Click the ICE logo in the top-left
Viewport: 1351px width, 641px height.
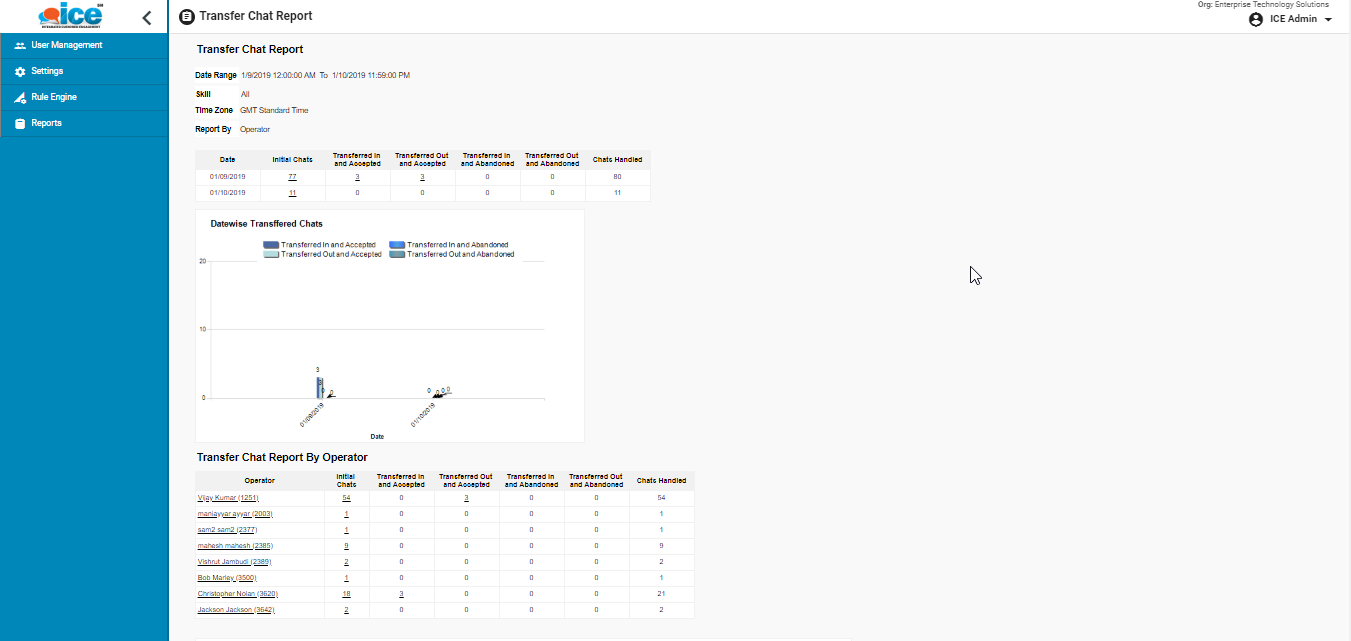point(70,16)
